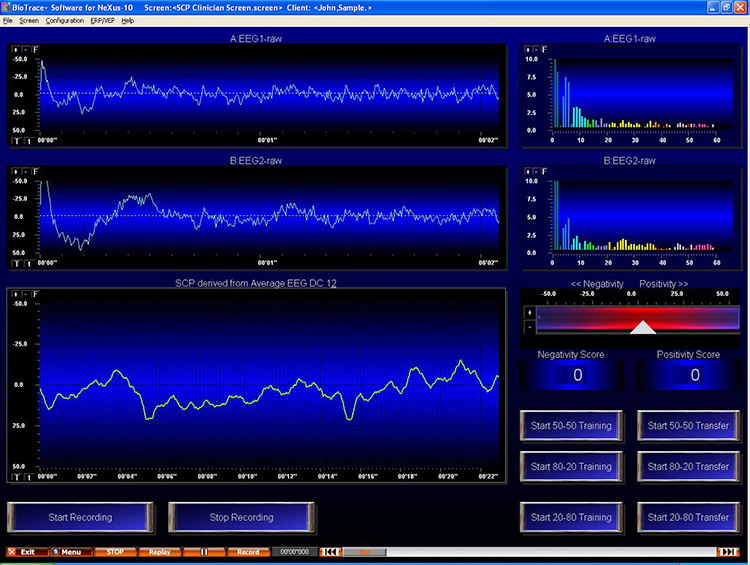Click the Replay toolbar button

159,552
